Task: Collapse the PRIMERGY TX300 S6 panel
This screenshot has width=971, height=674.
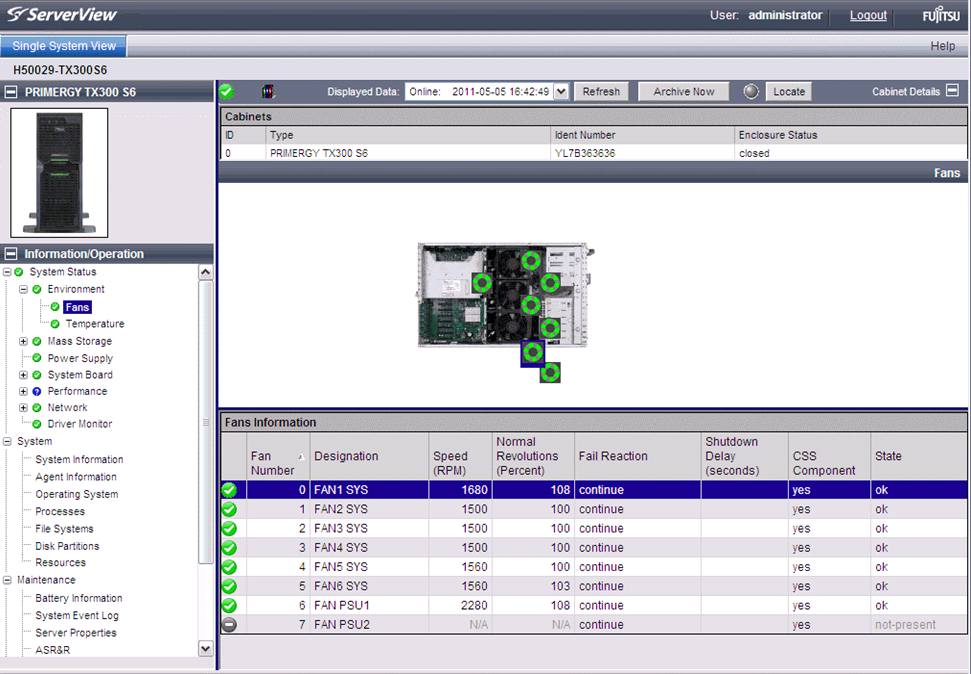Action: pyautogui.click(x=12, y=92)
